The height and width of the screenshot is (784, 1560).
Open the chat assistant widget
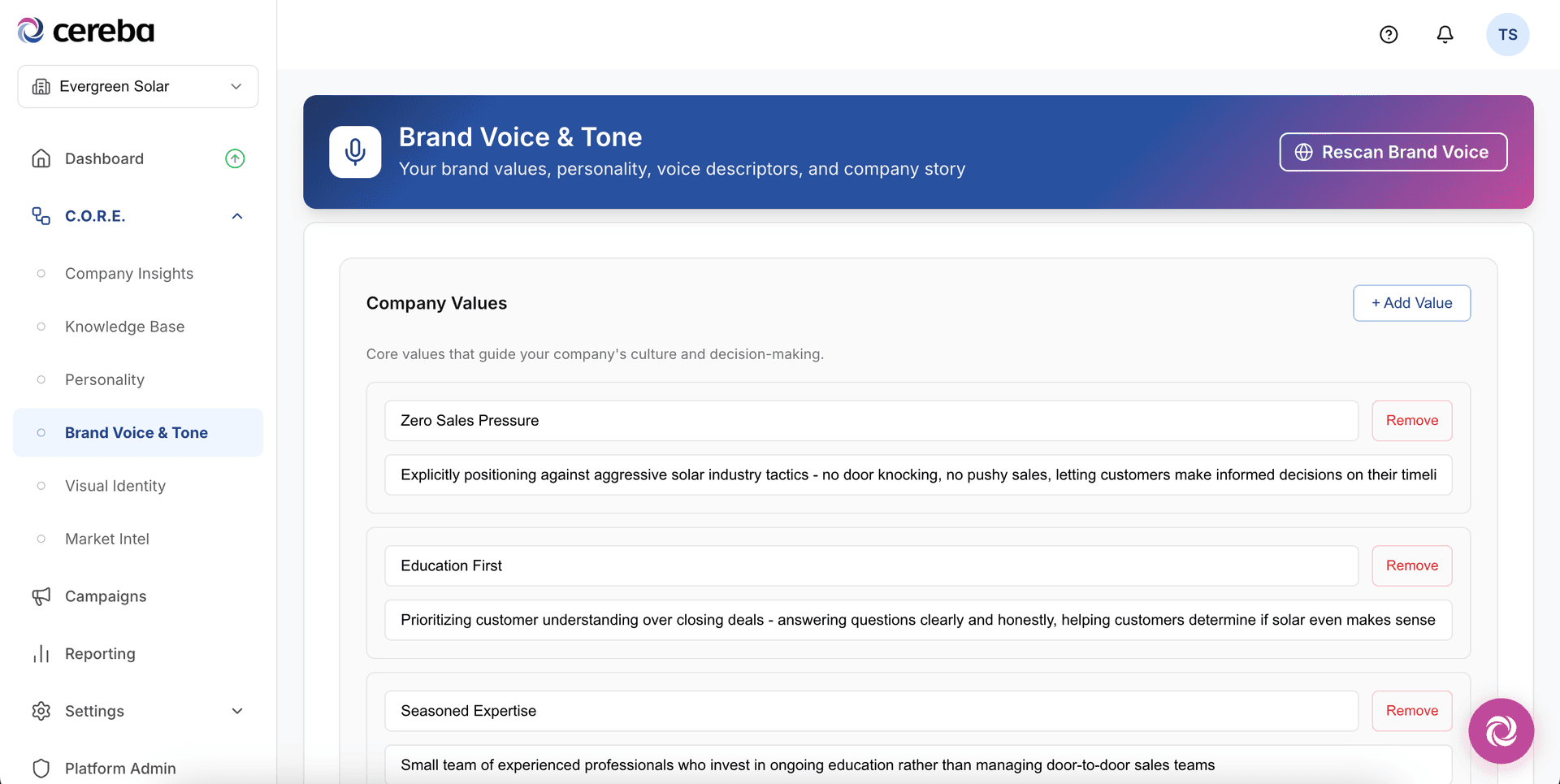(x=1501, y=730)
